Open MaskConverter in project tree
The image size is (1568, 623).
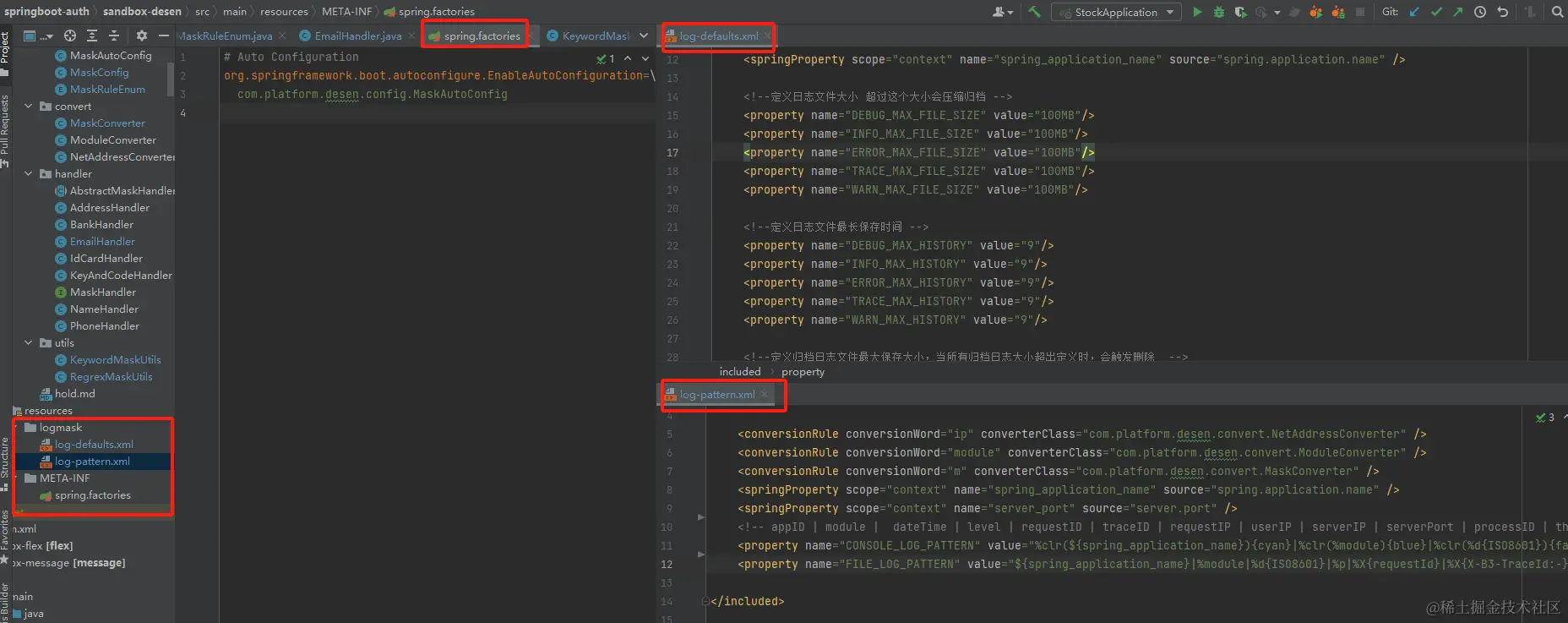tap(107, 123)
